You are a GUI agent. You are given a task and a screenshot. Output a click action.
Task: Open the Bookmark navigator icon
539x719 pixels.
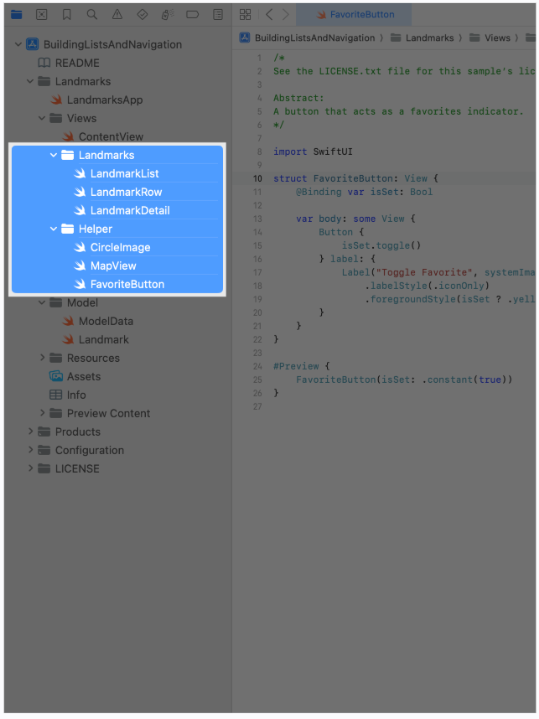[x=67, y=15]
